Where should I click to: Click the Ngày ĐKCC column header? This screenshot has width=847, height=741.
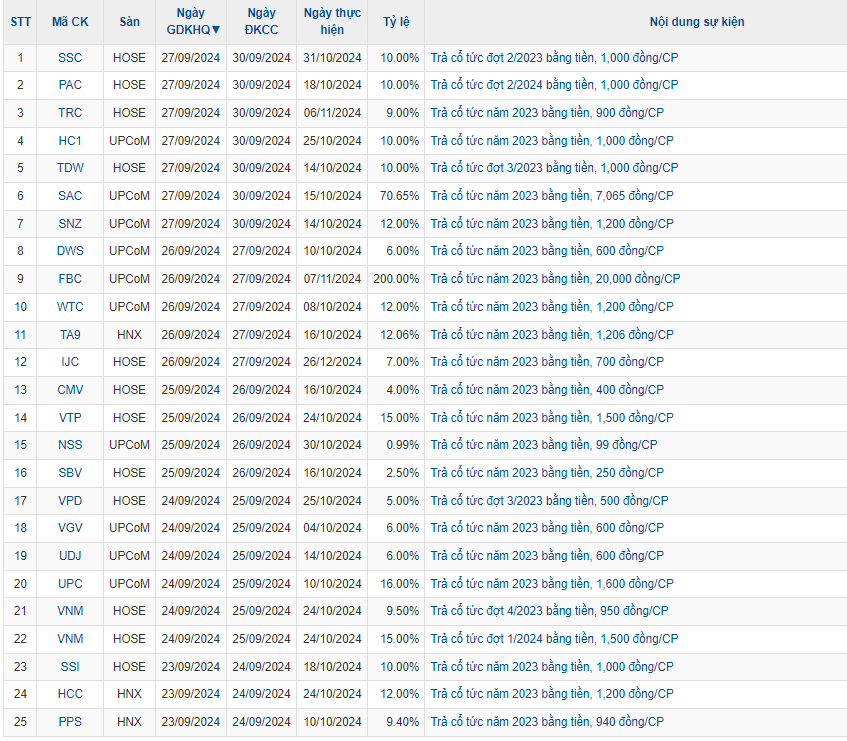(261, 22)
